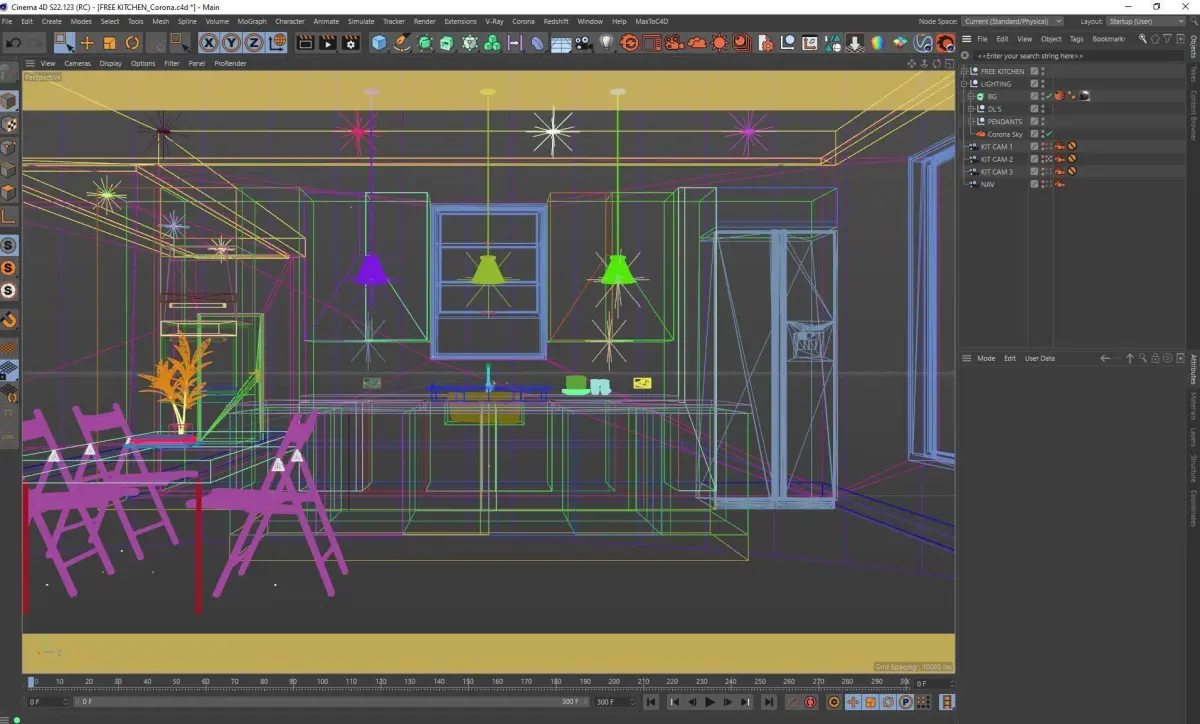This screenshot has height=724, width=1200.
Task: Click the Undo arrow icon
Action: click(x=14, y=42)
